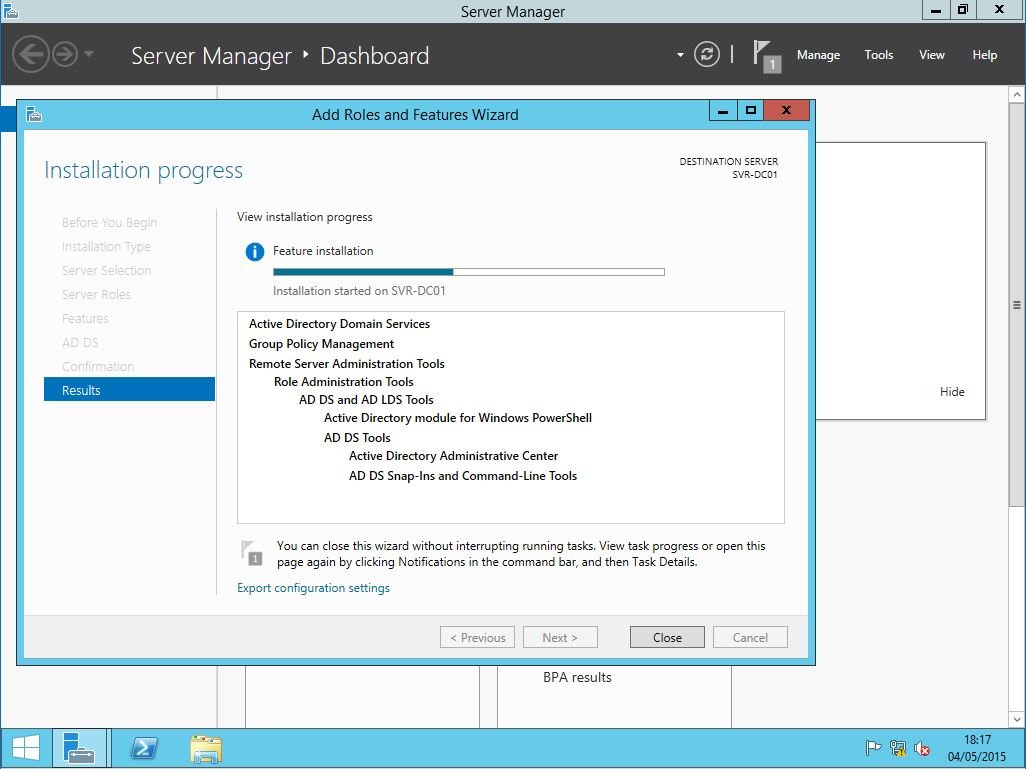Click Server Manager taskbar icon

(79, 748)
